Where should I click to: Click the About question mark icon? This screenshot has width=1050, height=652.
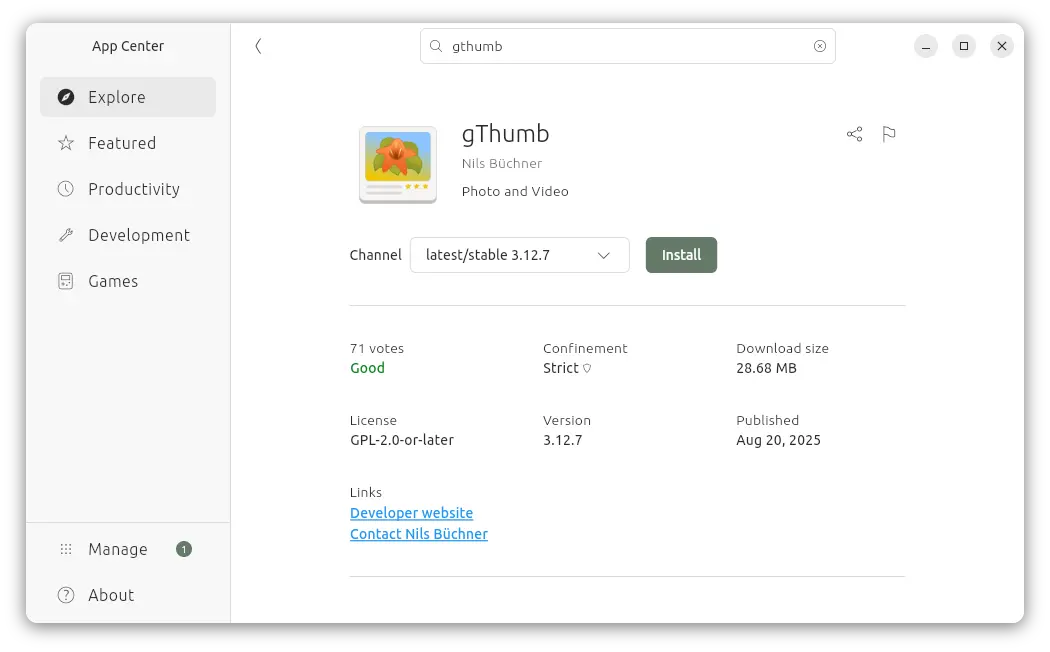[x=66, y=595]
